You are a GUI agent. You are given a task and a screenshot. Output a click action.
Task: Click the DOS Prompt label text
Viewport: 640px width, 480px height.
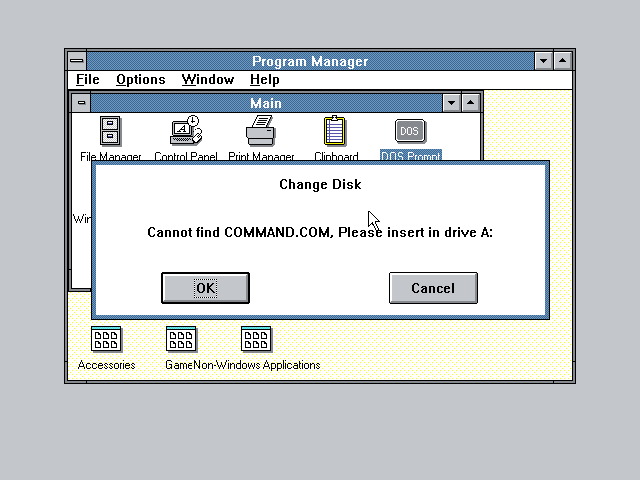tap(411, 156)
